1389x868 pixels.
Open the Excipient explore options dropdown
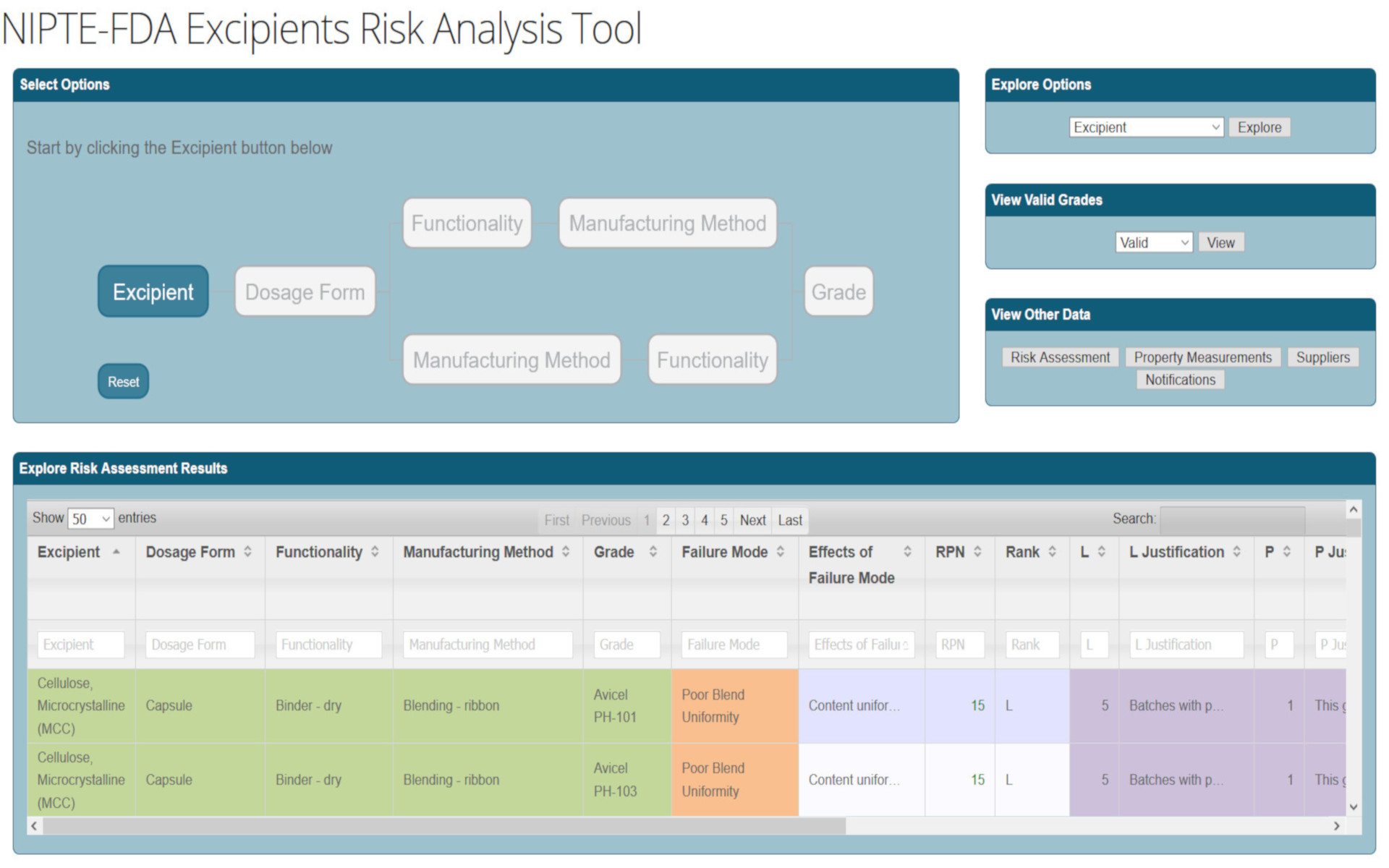pos(1146,127)
